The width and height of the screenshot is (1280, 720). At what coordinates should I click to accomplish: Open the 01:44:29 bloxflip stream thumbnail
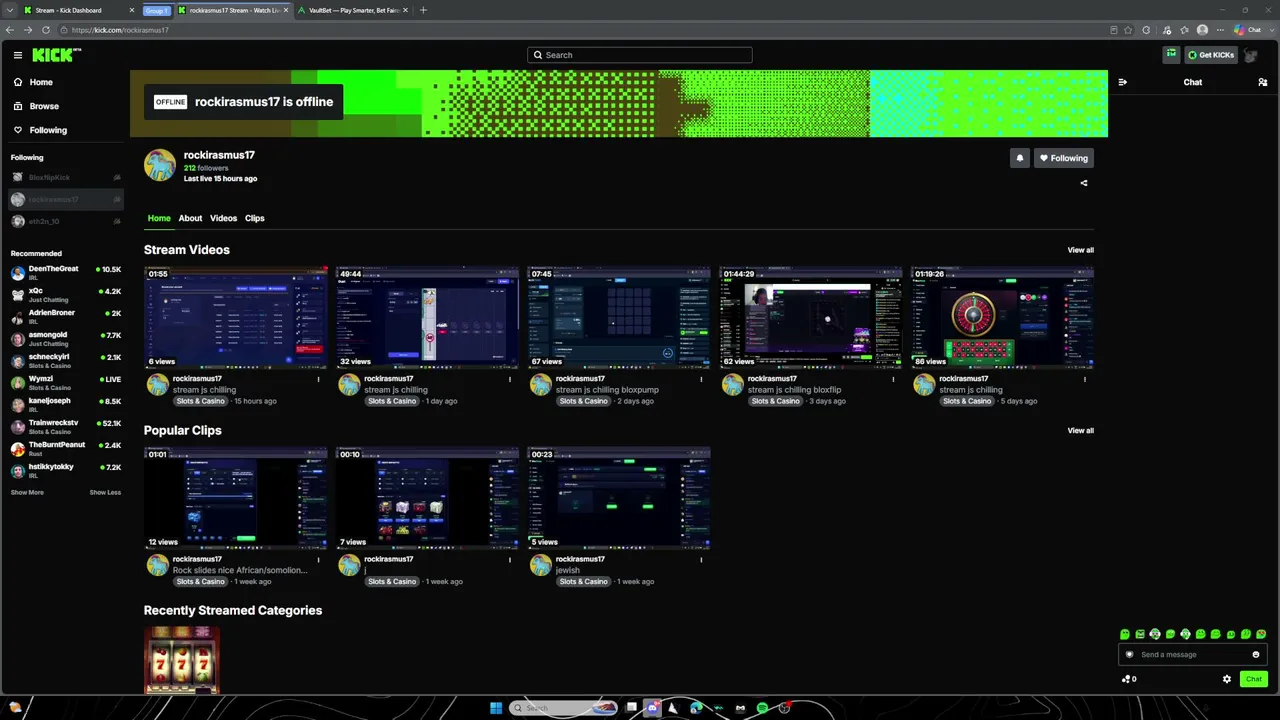811,317
